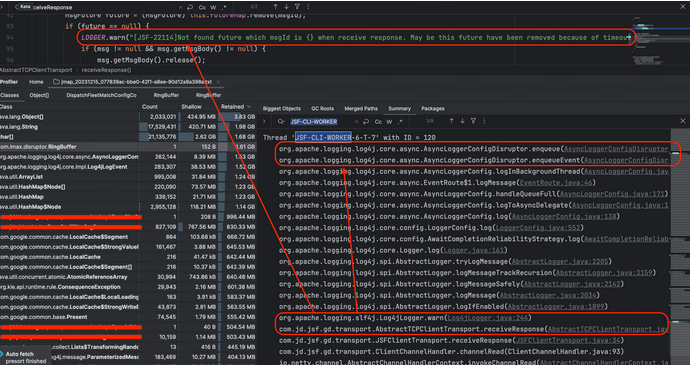Open search history magnifier in Summary search
The height and width of the screenshot is (365, 690).
(281, 122)
